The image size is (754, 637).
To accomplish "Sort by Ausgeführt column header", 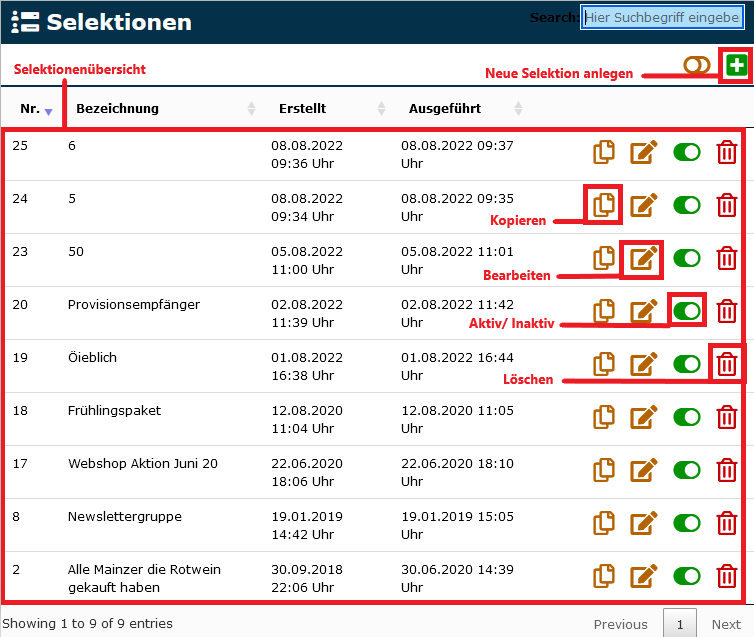I will pyautogui.click(x=444, y=109).
